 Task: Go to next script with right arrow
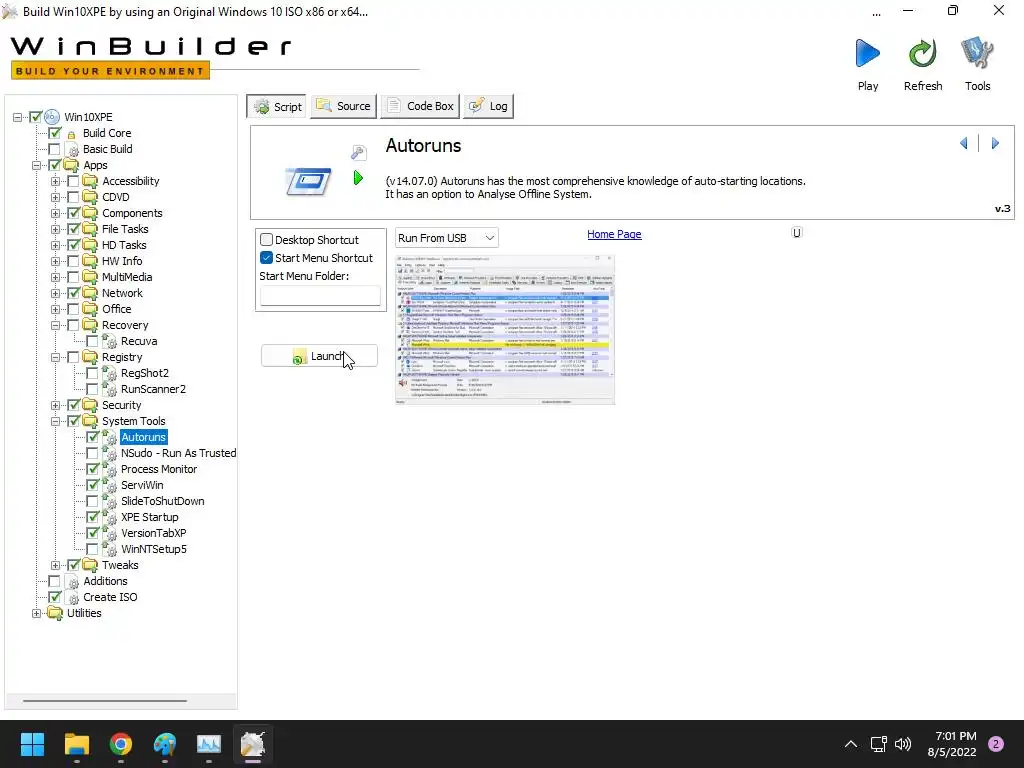coord(995,143)
